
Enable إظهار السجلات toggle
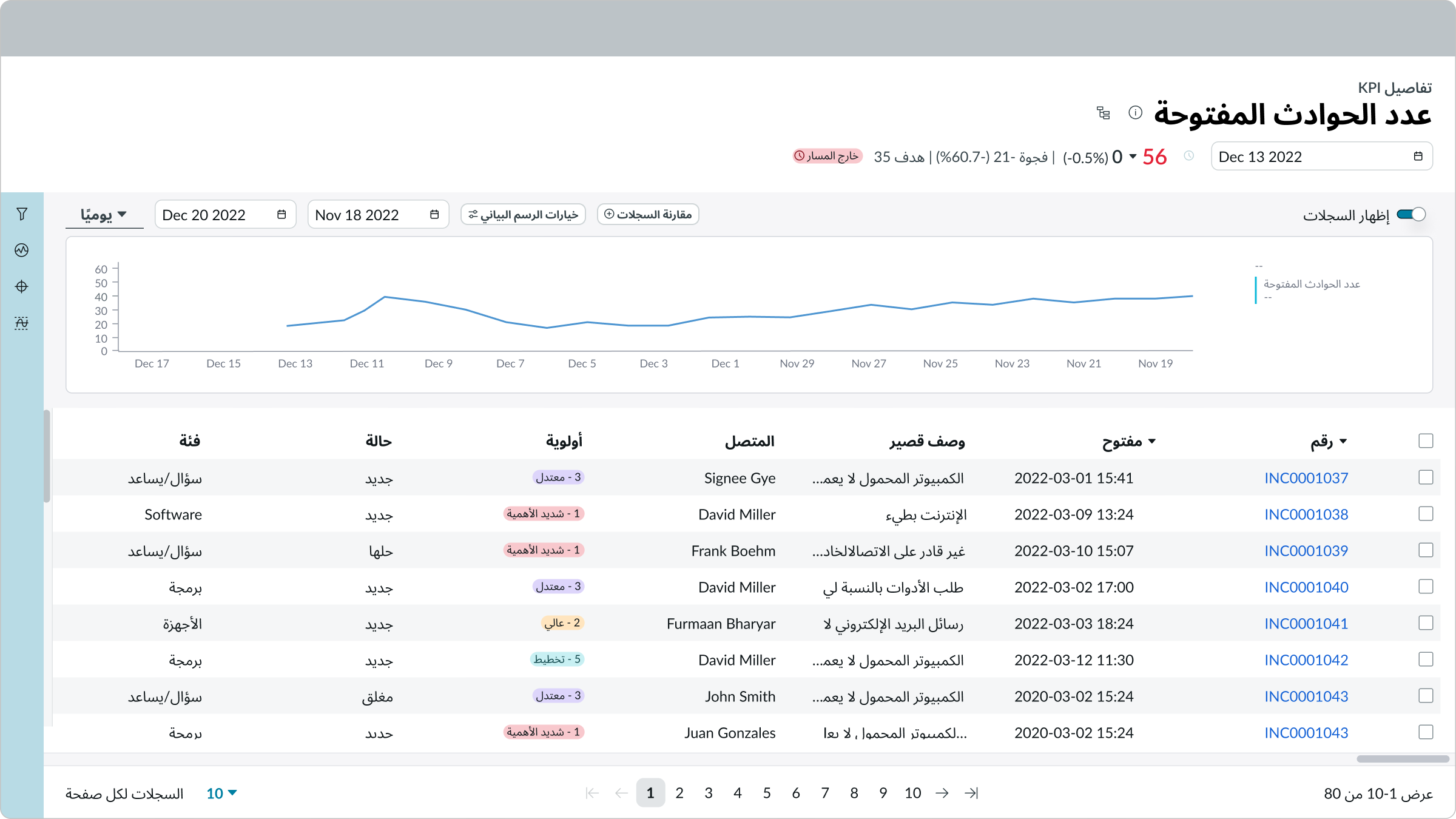coord(1411,214)
